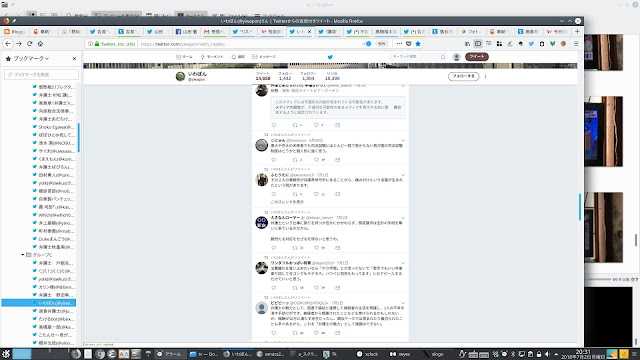Collapse the グループC bookmark folder
This screenshot has height=360, width=640.
23,255
